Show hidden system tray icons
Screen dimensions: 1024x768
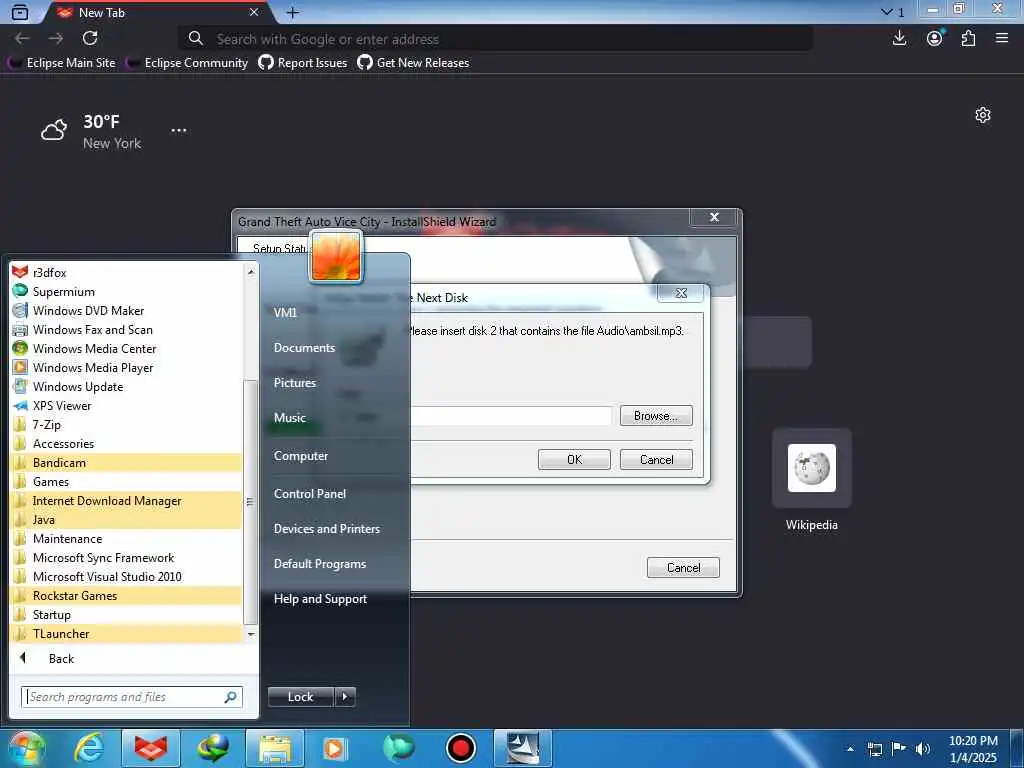[850, 749]
